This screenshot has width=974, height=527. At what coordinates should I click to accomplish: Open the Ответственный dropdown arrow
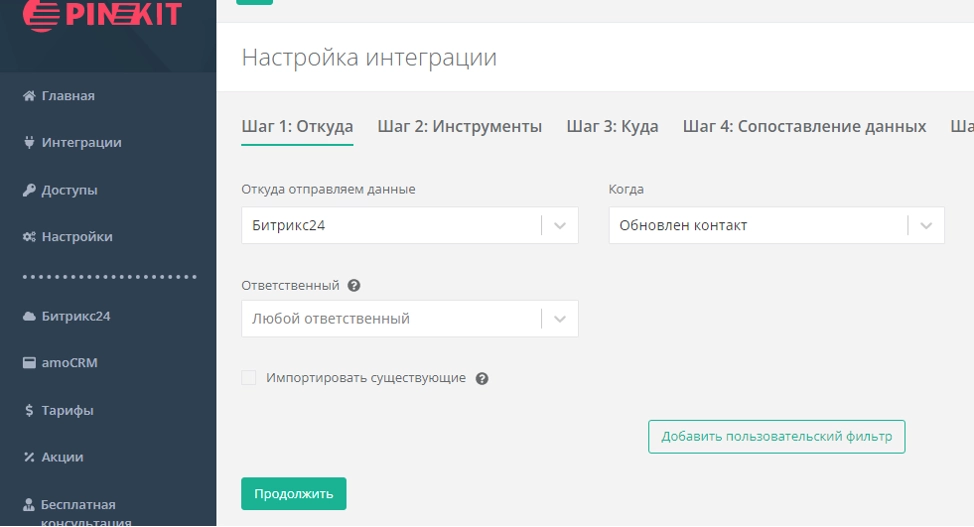tap(560, 319)
